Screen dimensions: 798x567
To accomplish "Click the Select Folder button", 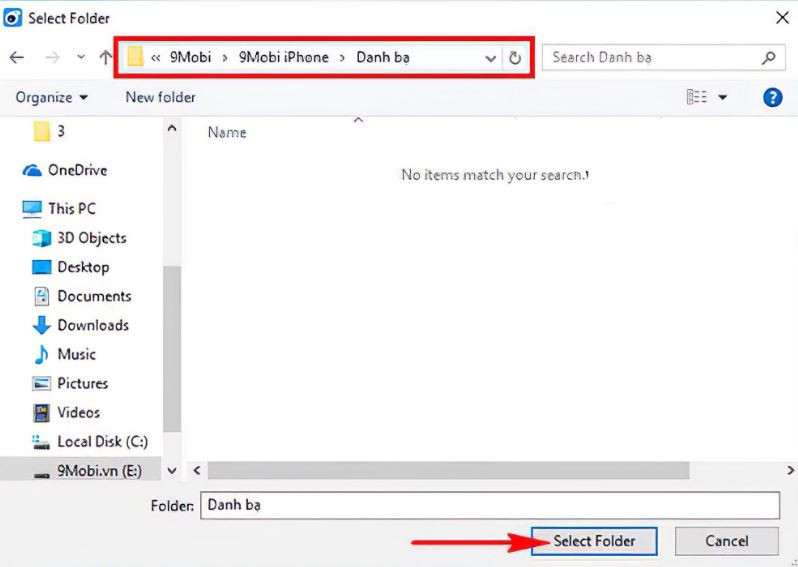I will pyautogui.click(x=594, y=541).
